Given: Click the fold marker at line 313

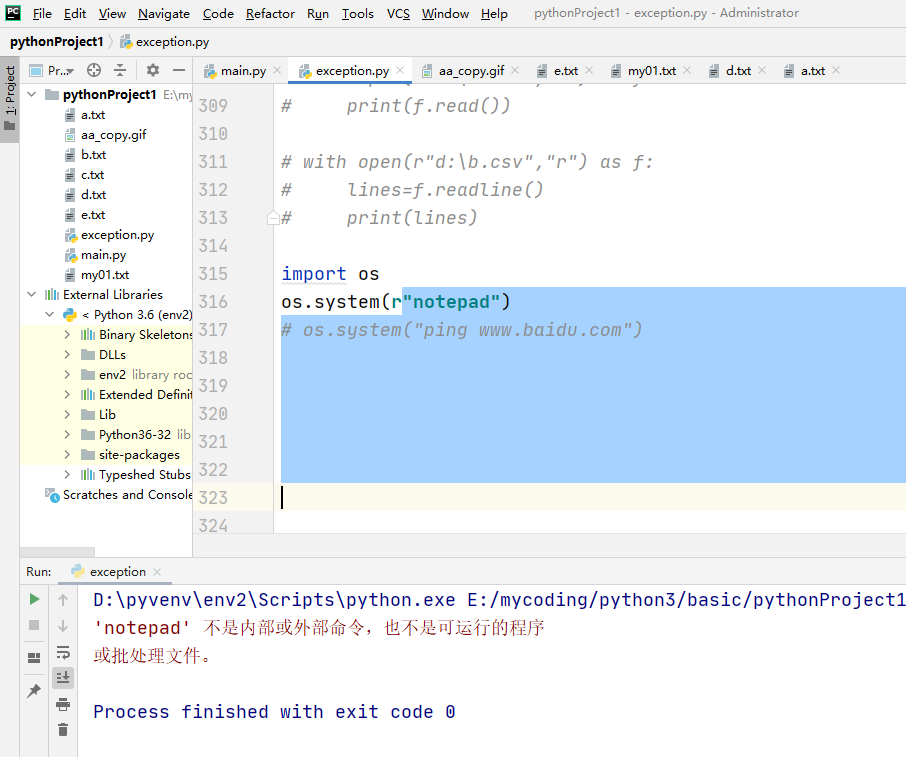Looking at the screenshot, I should tap(273, 218).
